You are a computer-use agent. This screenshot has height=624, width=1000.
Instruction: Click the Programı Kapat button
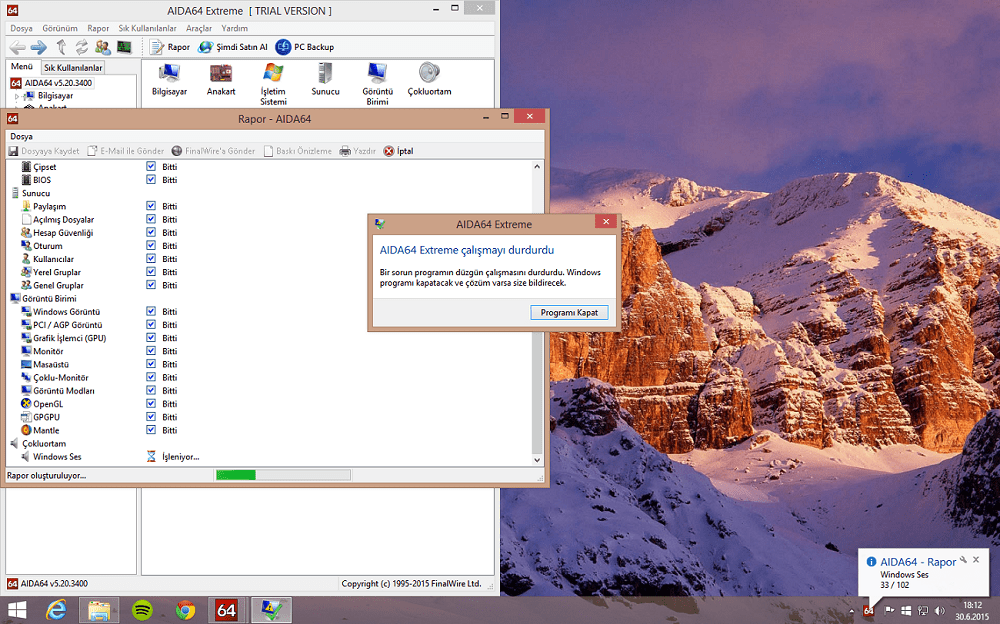click(570, 313)
